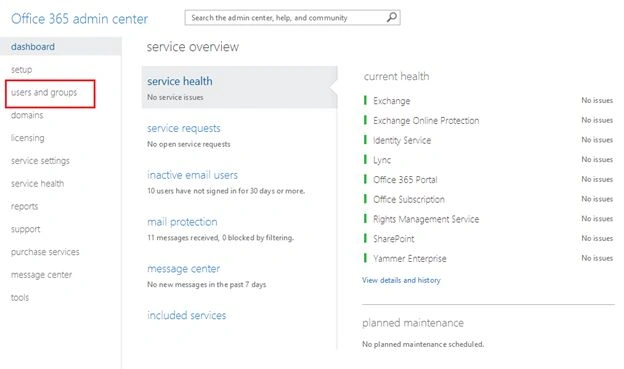
Task: Click the No service issues text
Action: click(175, 97)
